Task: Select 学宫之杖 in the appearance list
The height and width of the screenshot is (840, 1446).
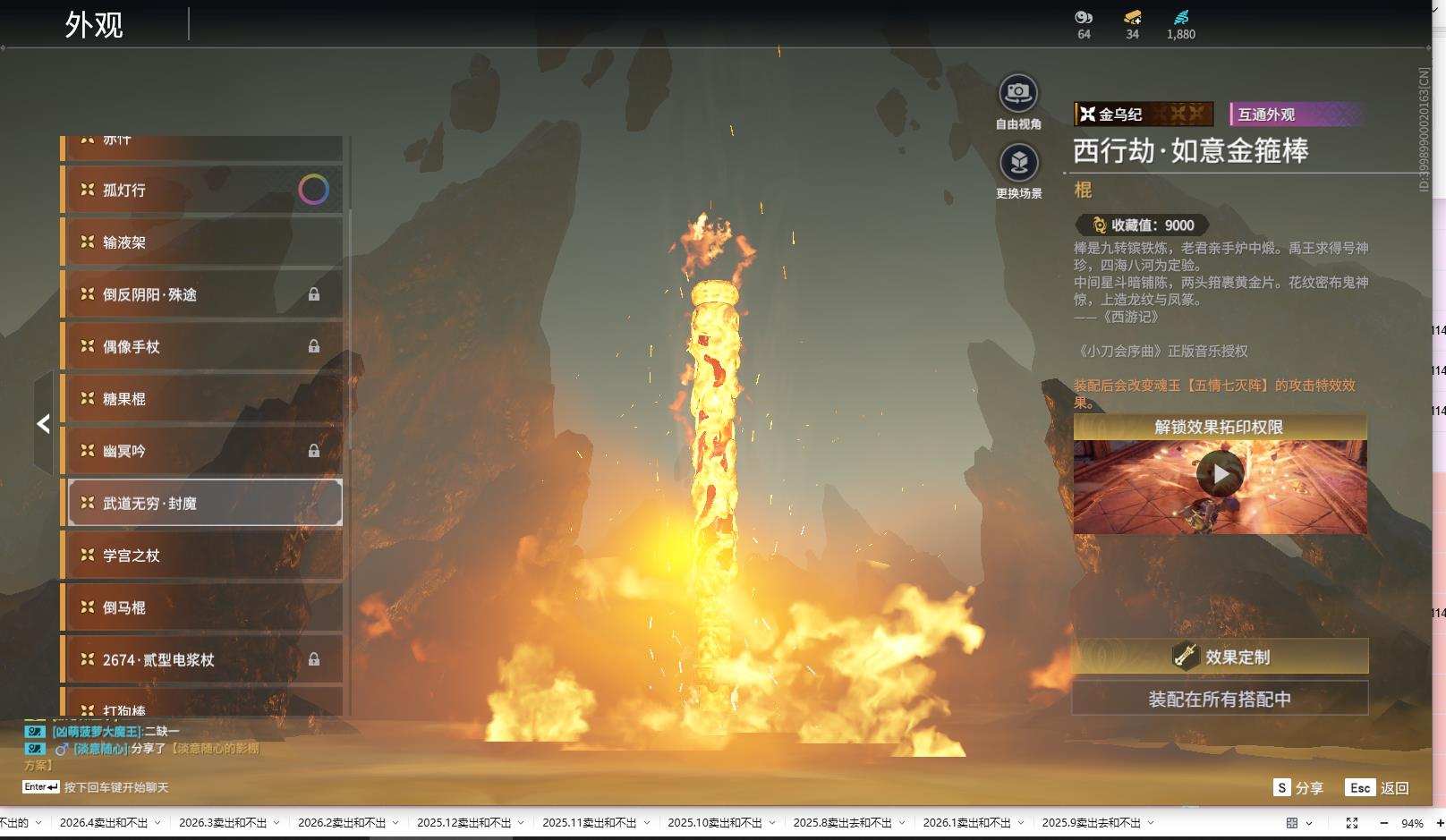Action: (x=202, y=555)
